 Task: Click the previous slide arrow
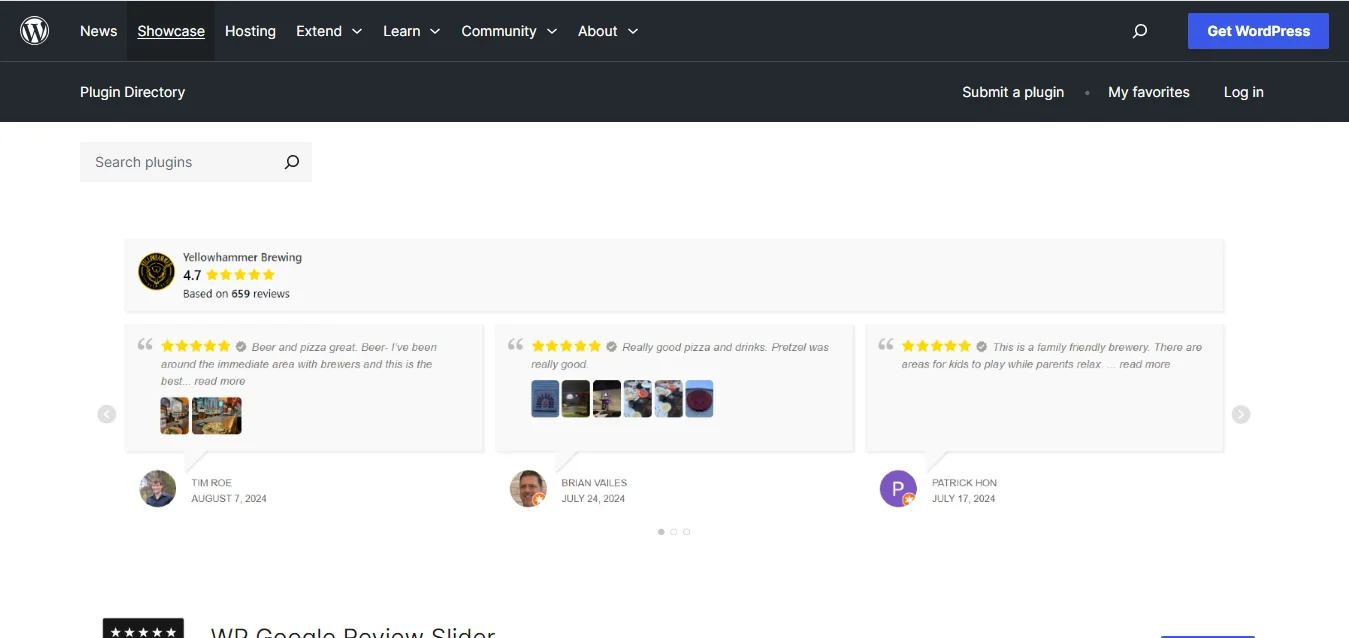(107, 414)
